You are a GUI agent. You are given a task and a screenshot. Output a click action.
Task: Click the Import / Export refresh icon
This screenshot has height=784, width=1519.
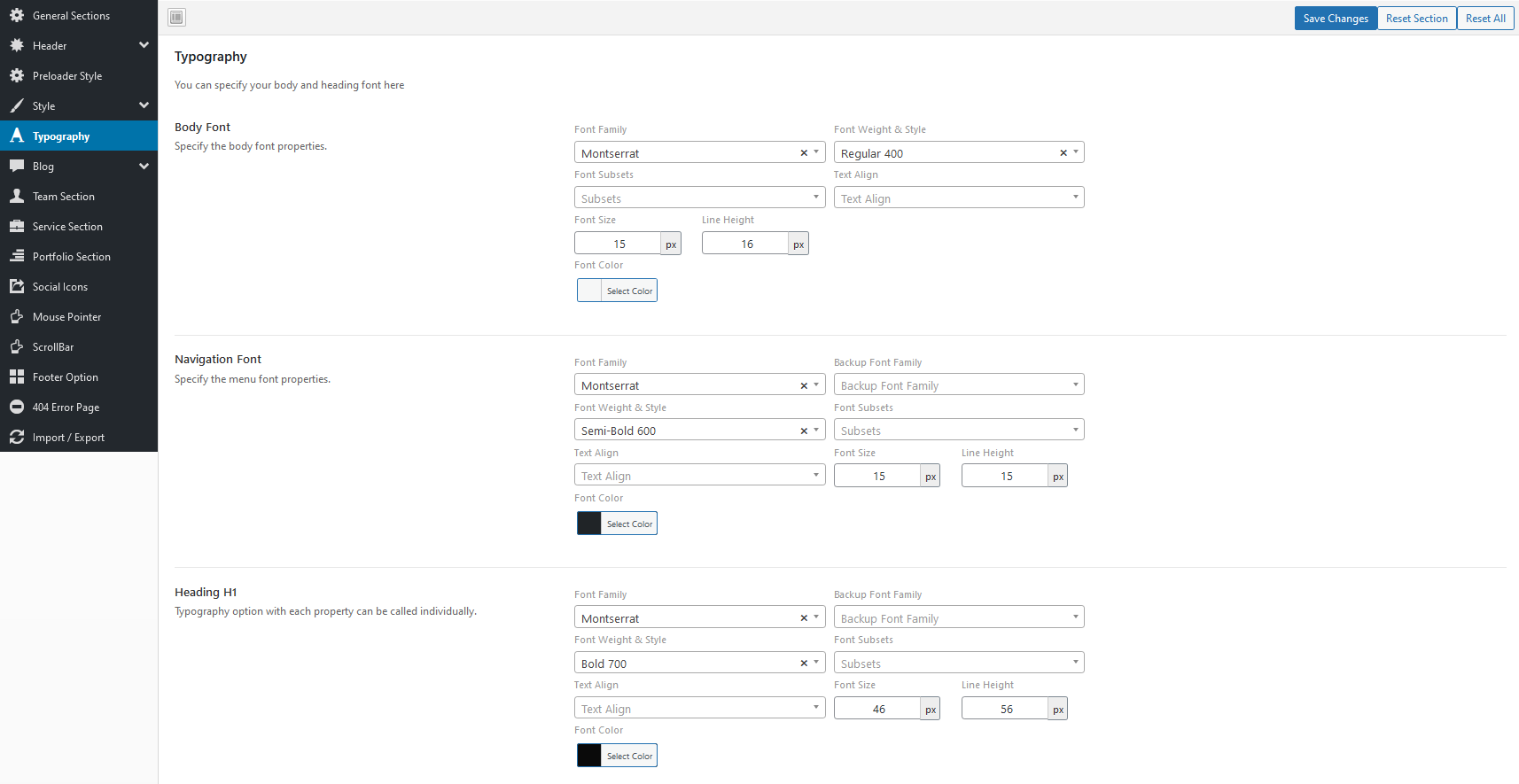[17, 437]
